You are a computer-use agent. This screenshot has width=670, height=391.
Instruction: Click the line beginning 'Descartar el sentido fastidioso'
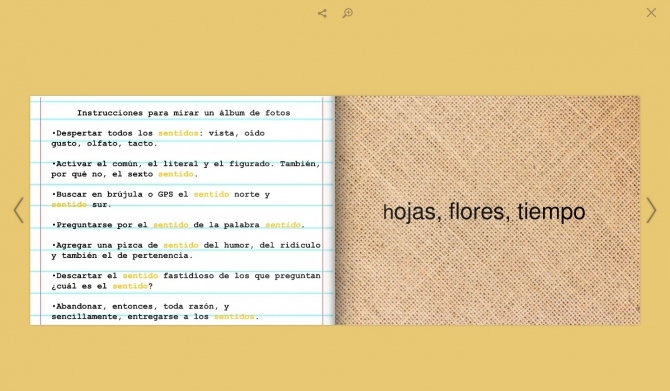186,276
